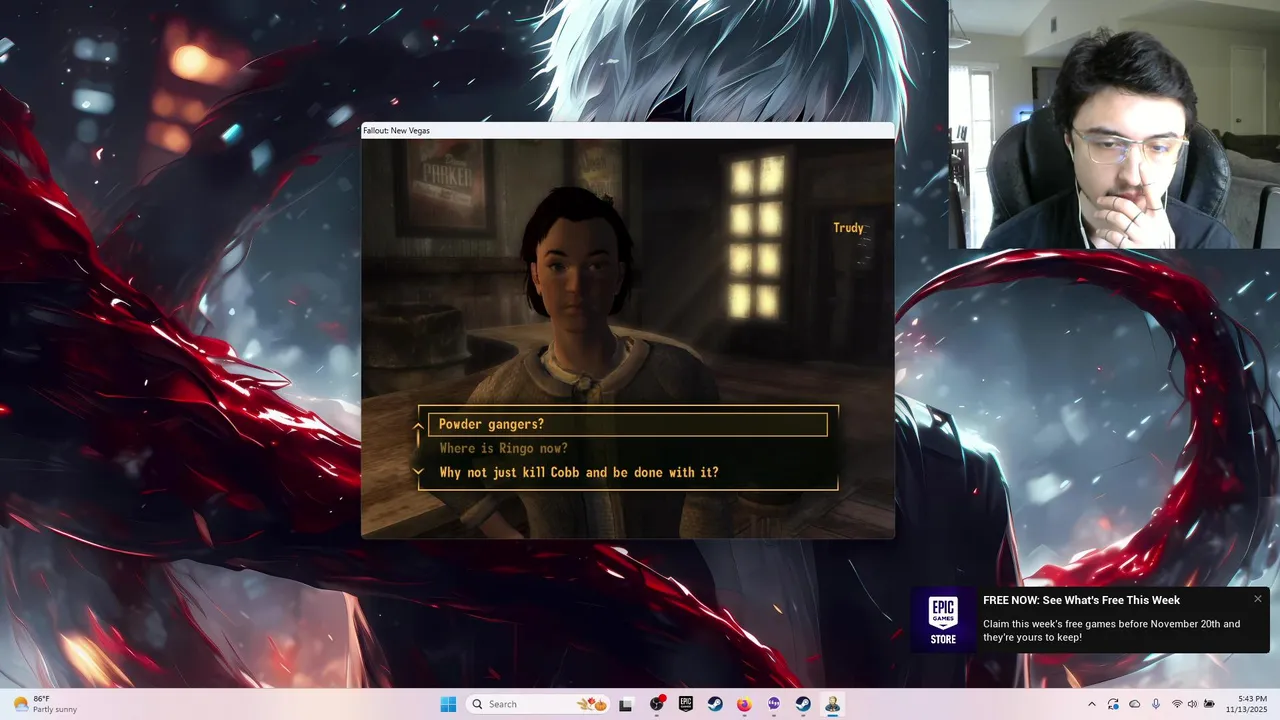The width and height of the screenshot is (1280, 720).
Task: Dismiss the Epic Games notification with X
Action: pyautogui.click(x=1257, y=599)
